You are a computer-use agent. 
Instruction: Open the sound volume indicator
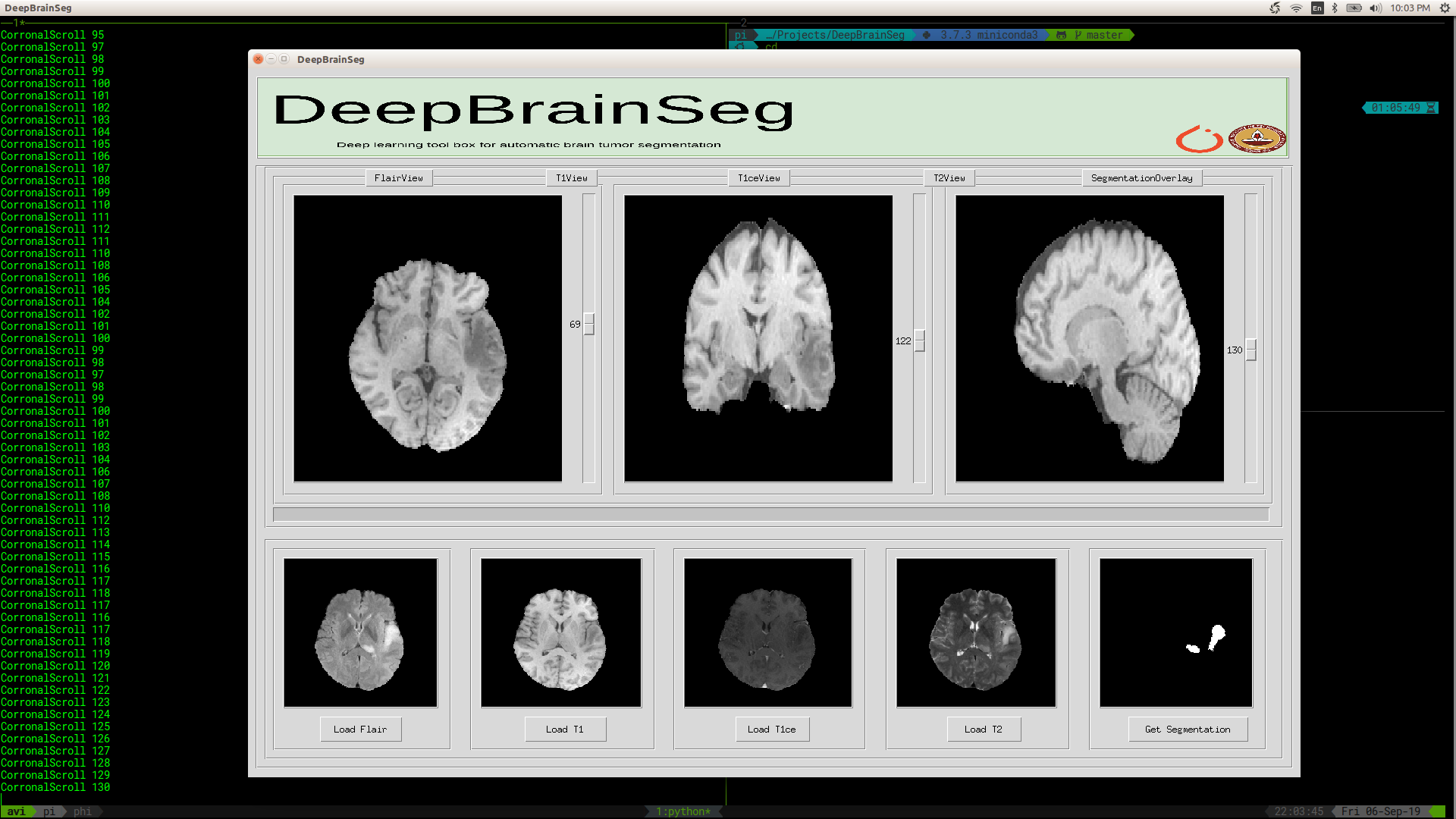(1375, 8)
